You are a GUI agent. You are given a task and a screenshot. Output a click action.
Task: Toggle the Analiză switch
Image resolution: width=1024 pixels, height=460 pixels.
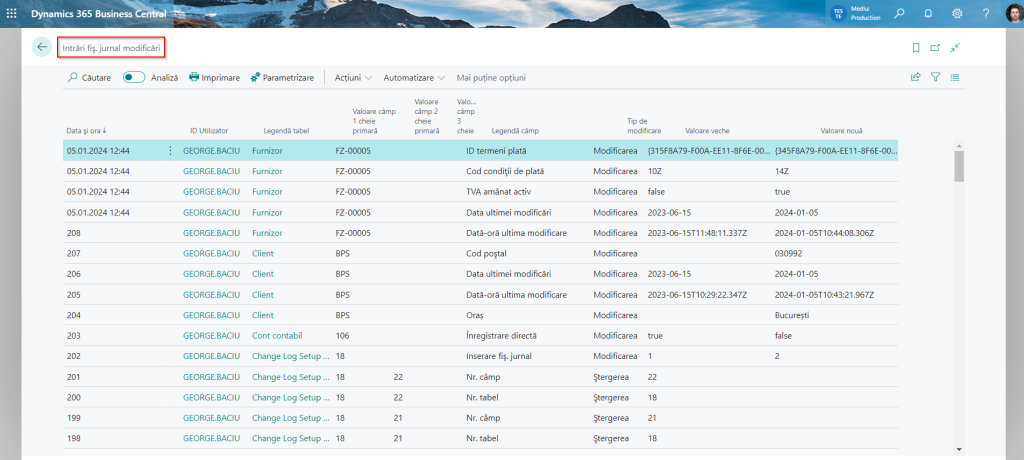134,77
